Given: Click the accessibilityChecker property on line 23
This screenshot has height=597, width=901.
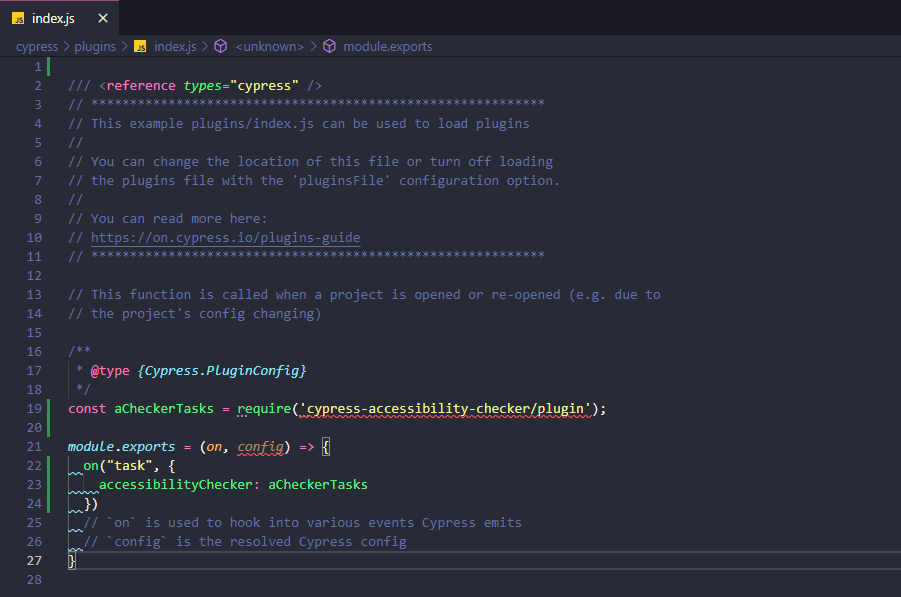Looking at the screenshot, I should pyautogui.click(x=174, y=484).
